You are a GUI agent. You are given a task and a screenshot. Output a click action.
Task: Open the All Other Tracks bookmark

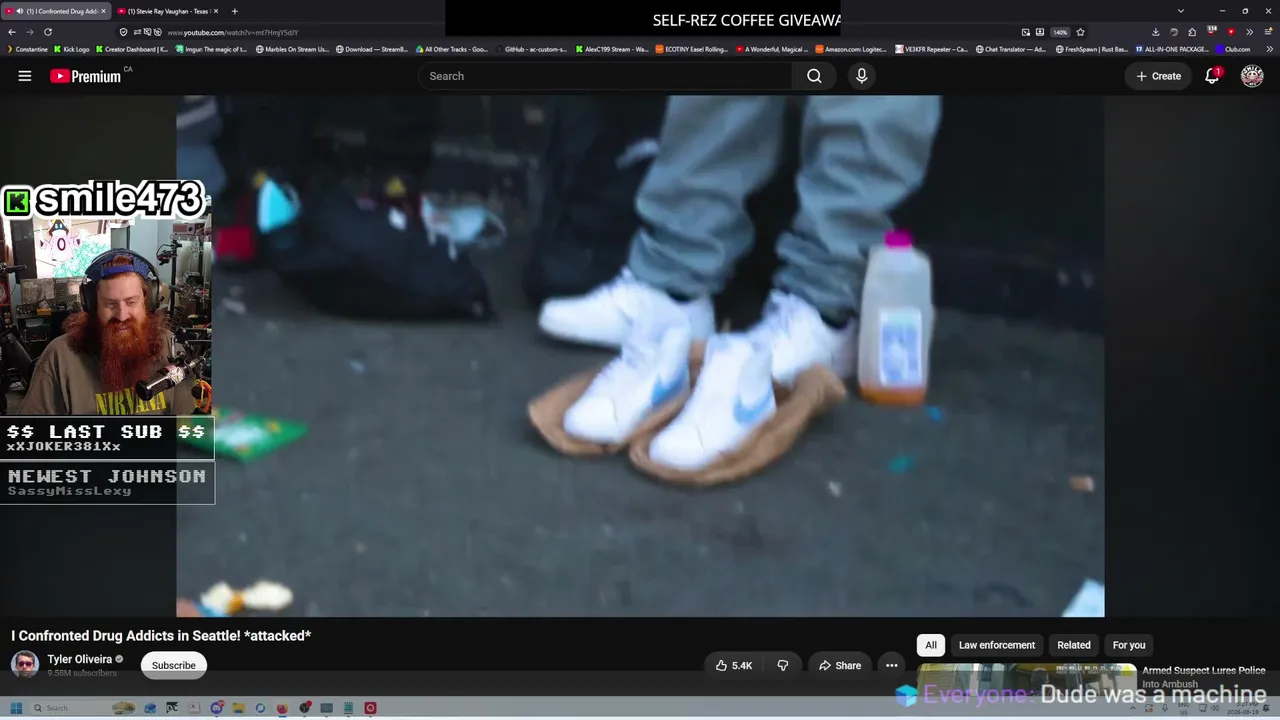coord(452,49)
